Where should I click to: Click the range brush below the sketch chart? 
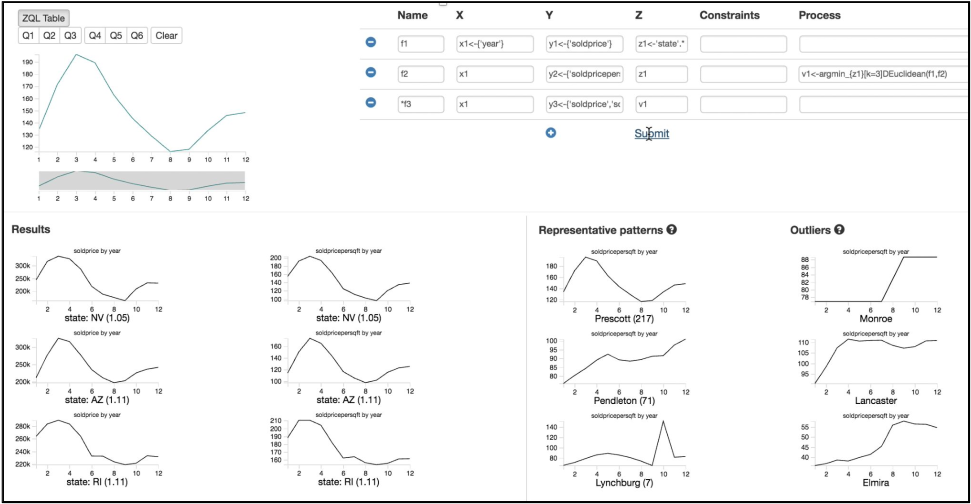(142, 179)
